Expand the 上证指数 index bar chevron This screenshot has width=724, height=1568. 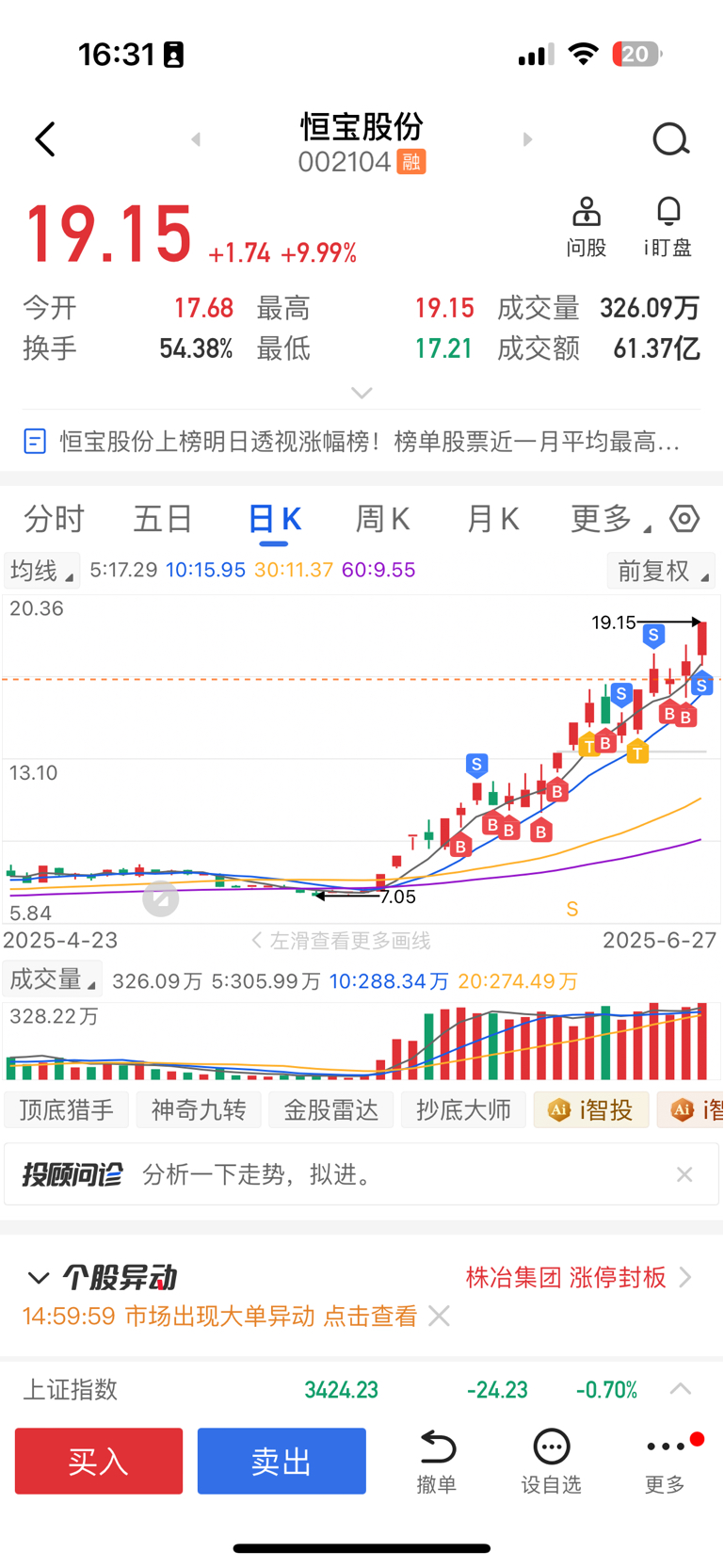pos(681,1389)
